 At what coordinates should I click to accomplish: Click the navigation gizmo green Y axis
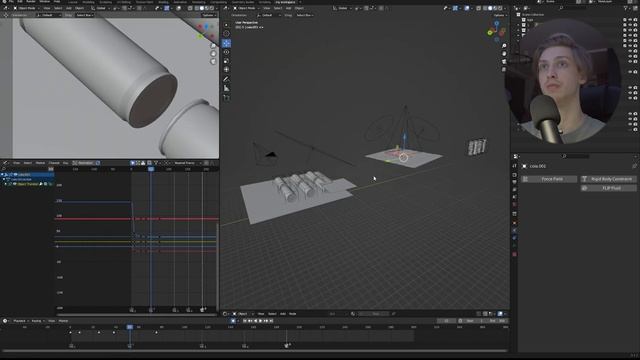(490, 33)
